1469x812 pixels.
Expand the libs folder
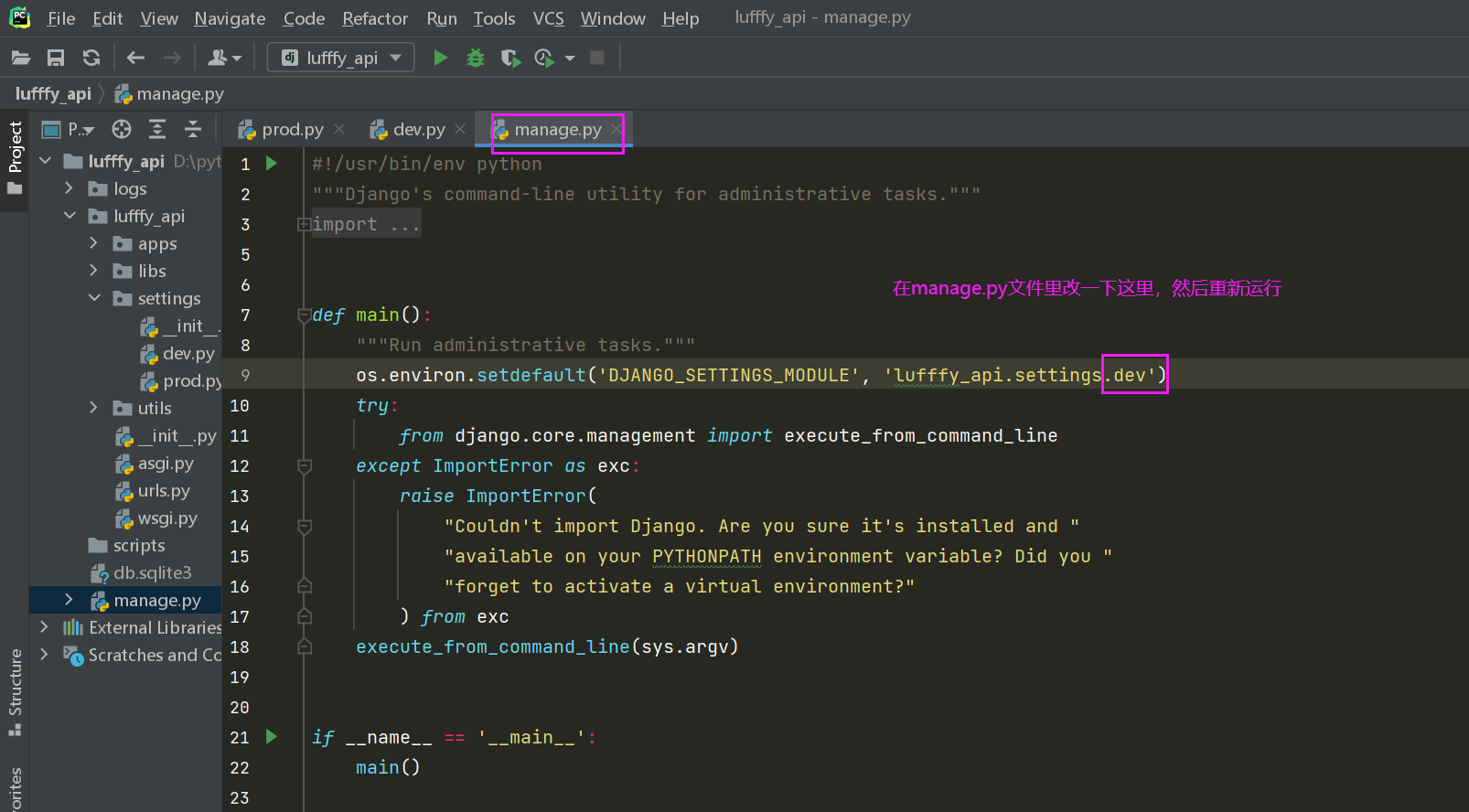[94, 271]
